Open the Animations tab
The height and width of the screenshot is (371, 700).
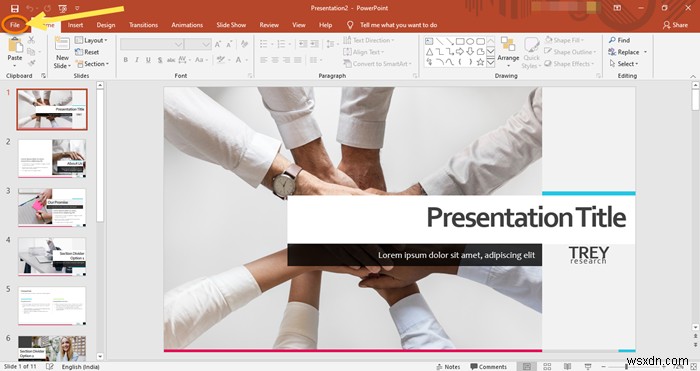pos(187,25)
